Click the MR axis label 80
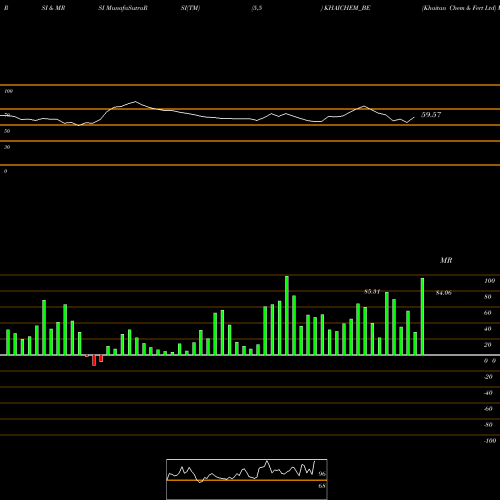 pos(488,297)
